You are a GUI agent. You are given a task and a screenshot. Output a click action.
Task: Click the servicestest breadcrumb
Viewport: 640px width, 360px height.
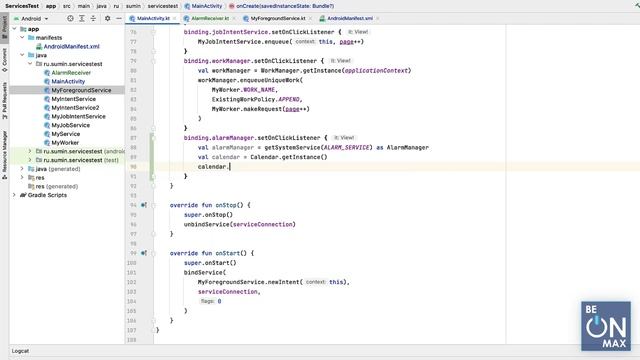162,6
